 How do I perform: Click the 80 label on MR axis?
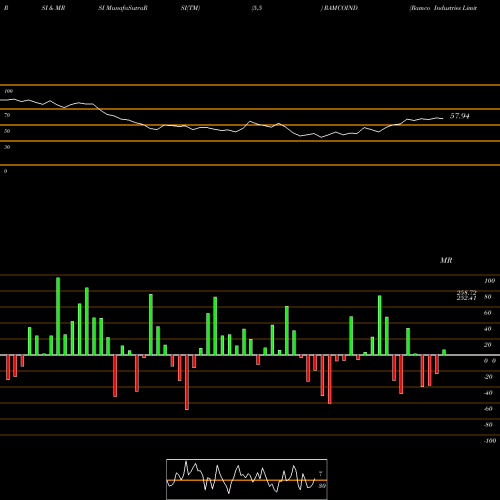(x=488, y=297)
